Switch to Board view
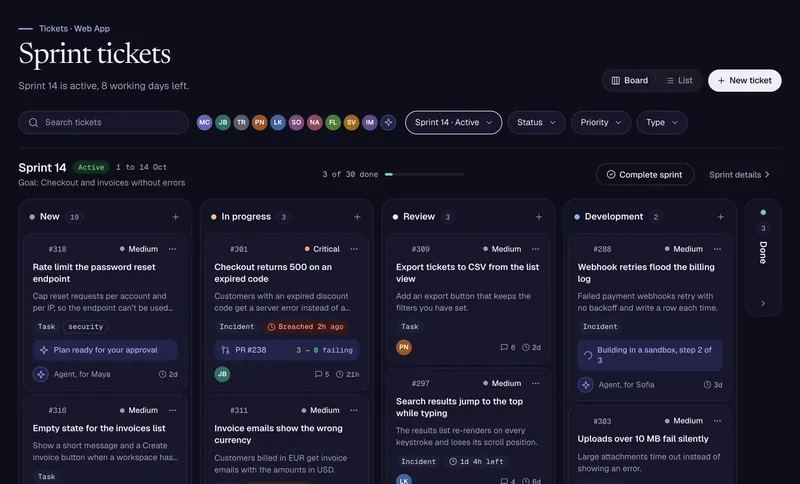Image resolution: width=800 pixels, height=484 pixels. [630, 81]
